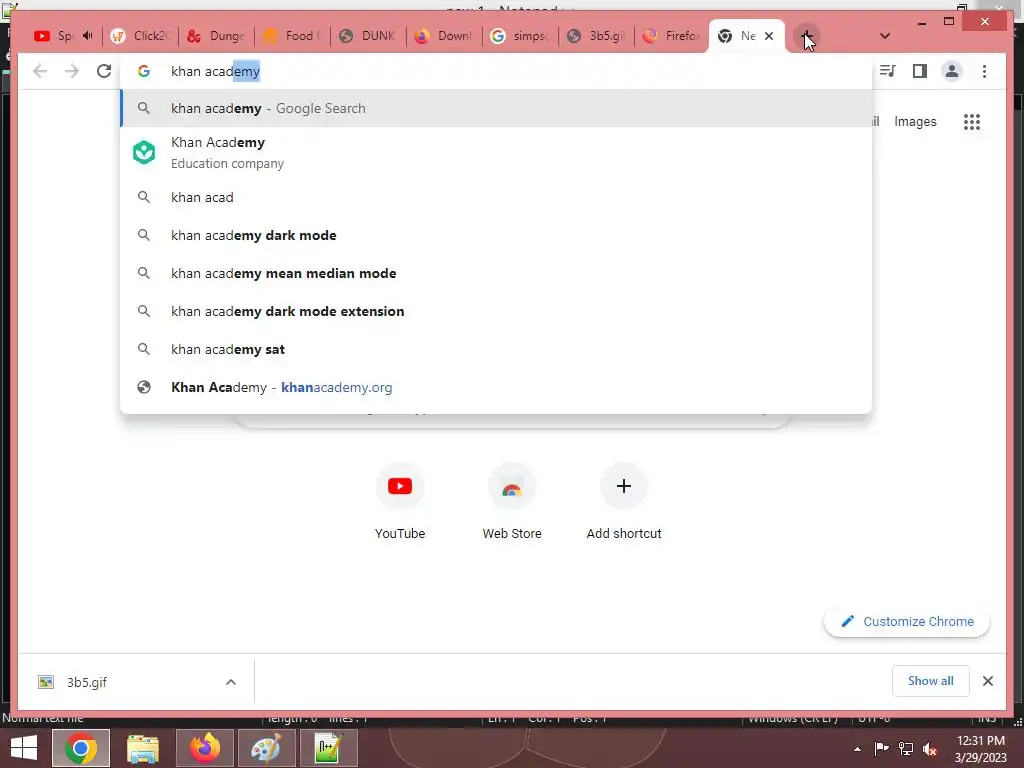Image resolution: width=1024 pixels, height=768 pixels.
Task: Open the Paint app from the taskbar
Action: click(266, 748)
